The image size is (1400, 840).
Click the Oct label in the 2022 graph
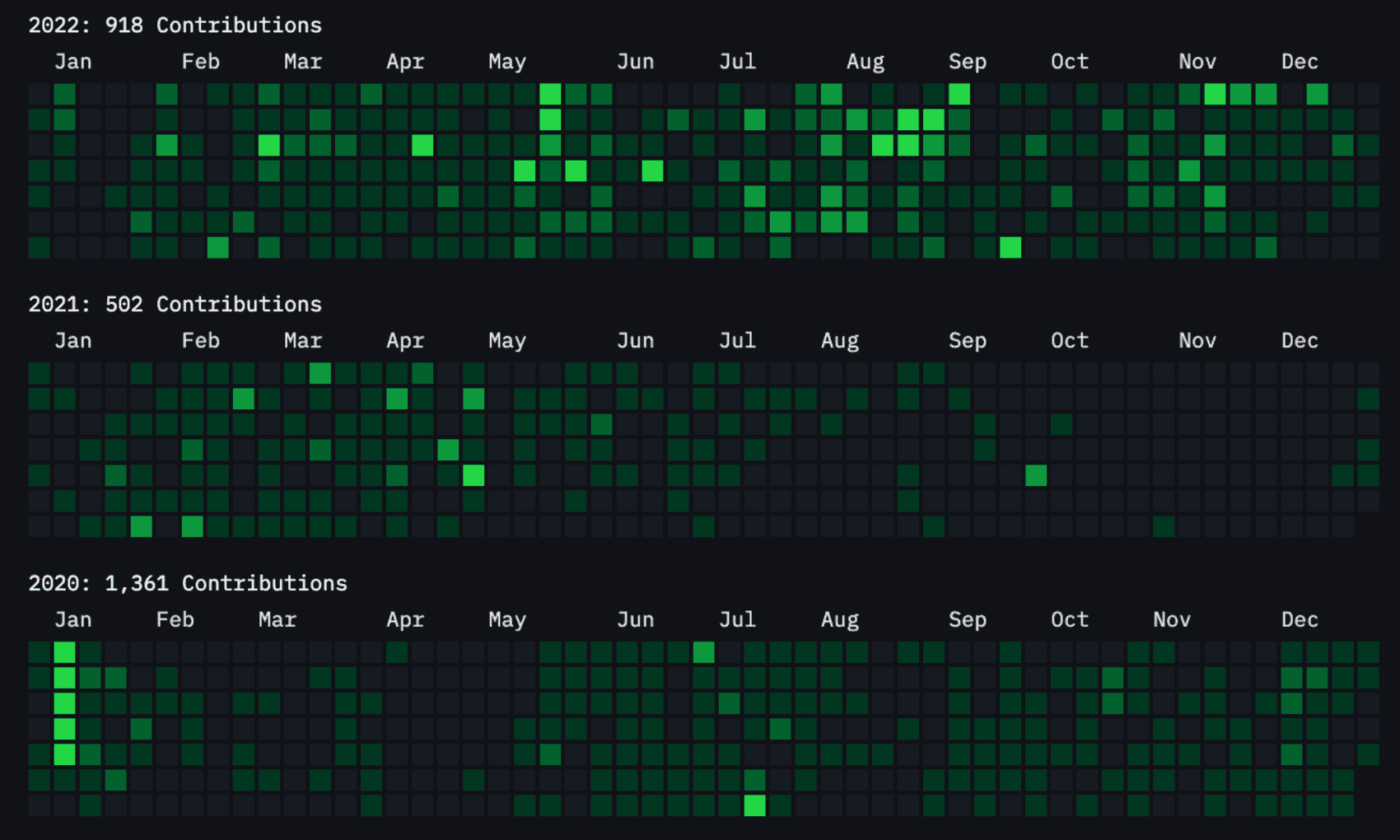(1069, 63)
